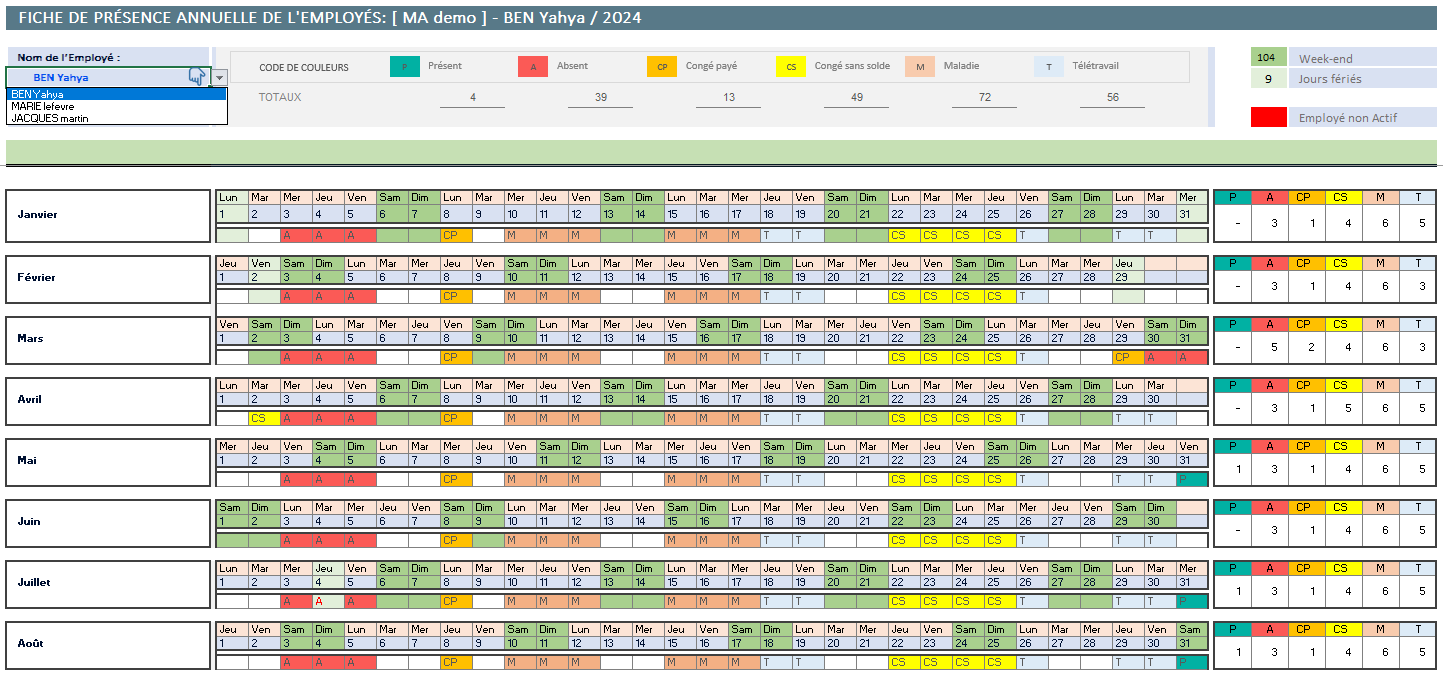Click the green Week-end count box
Viewport: 1443px width, 676px height.
coord(1268,58)
